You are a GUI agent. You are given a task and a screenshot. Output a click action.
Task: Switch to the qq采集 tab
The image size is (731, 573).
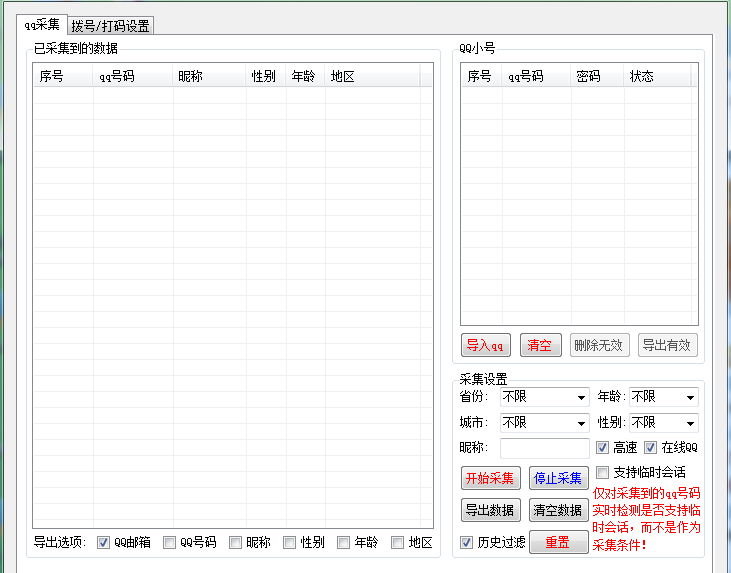tap(42, 24)
